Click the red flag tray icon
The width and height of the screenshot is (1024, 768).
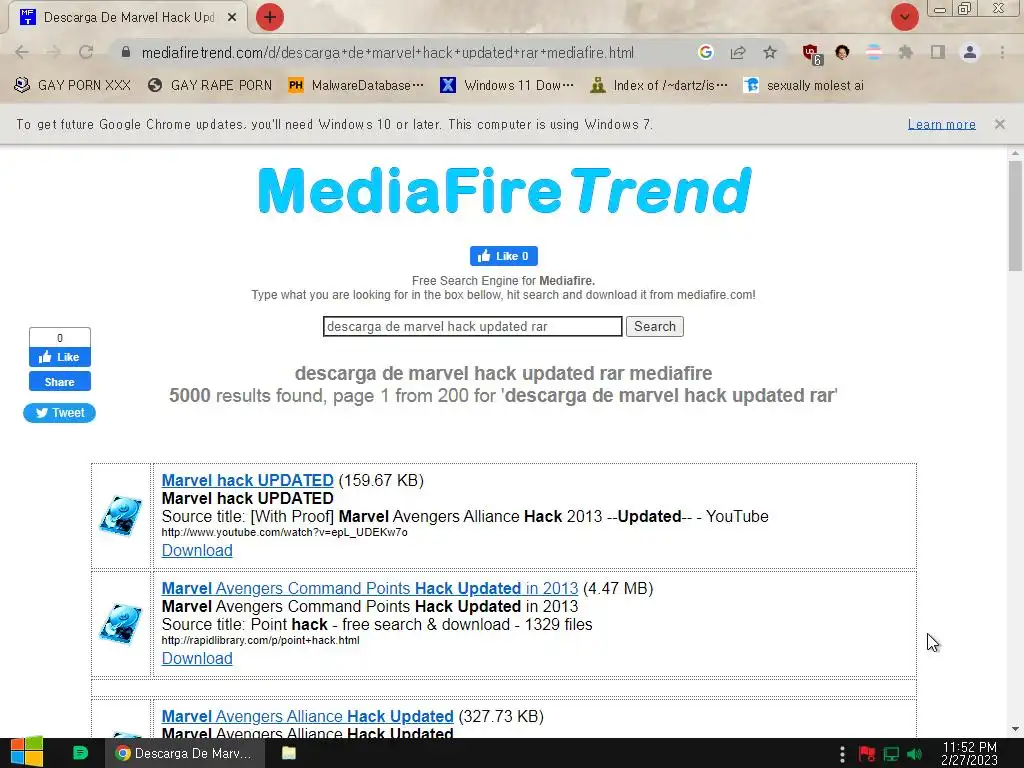tap(867, 754)
